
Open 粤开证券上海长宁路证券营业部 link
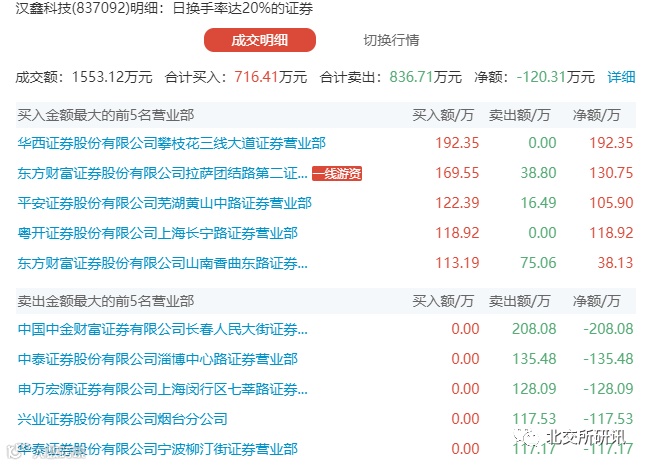pyautogui.click(x=157, y=233)
